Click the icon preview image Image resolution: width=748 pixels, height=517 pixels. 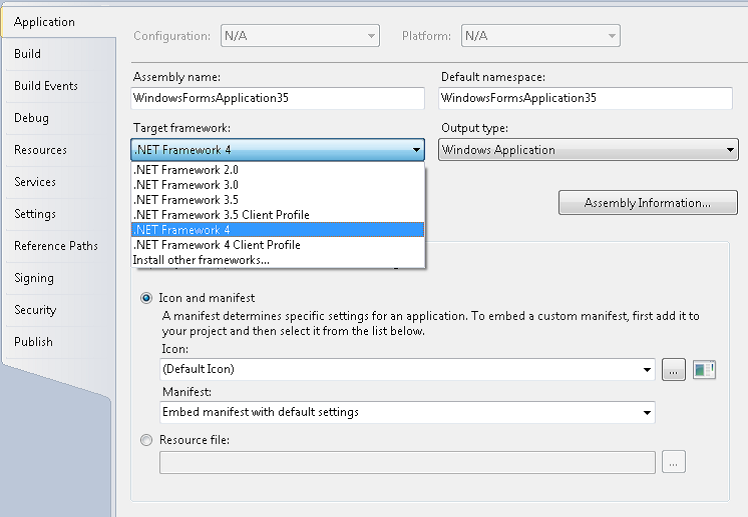coord(704,370)
